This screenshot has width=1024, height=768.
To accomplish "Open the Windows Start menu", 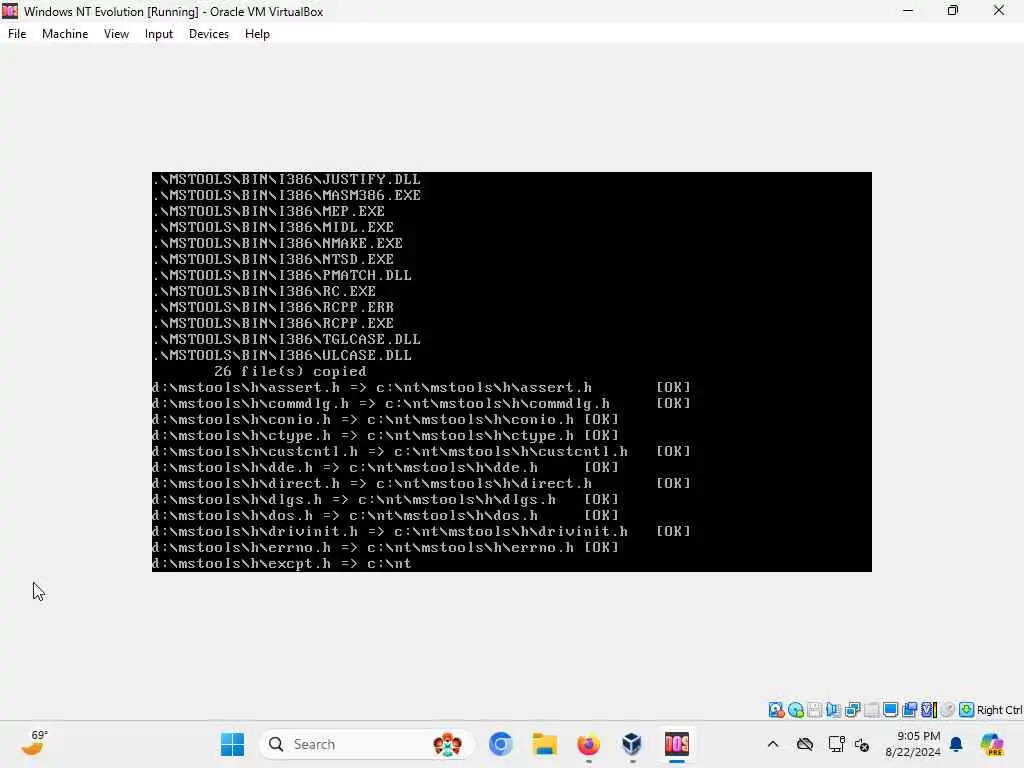I will click(232, 744).
